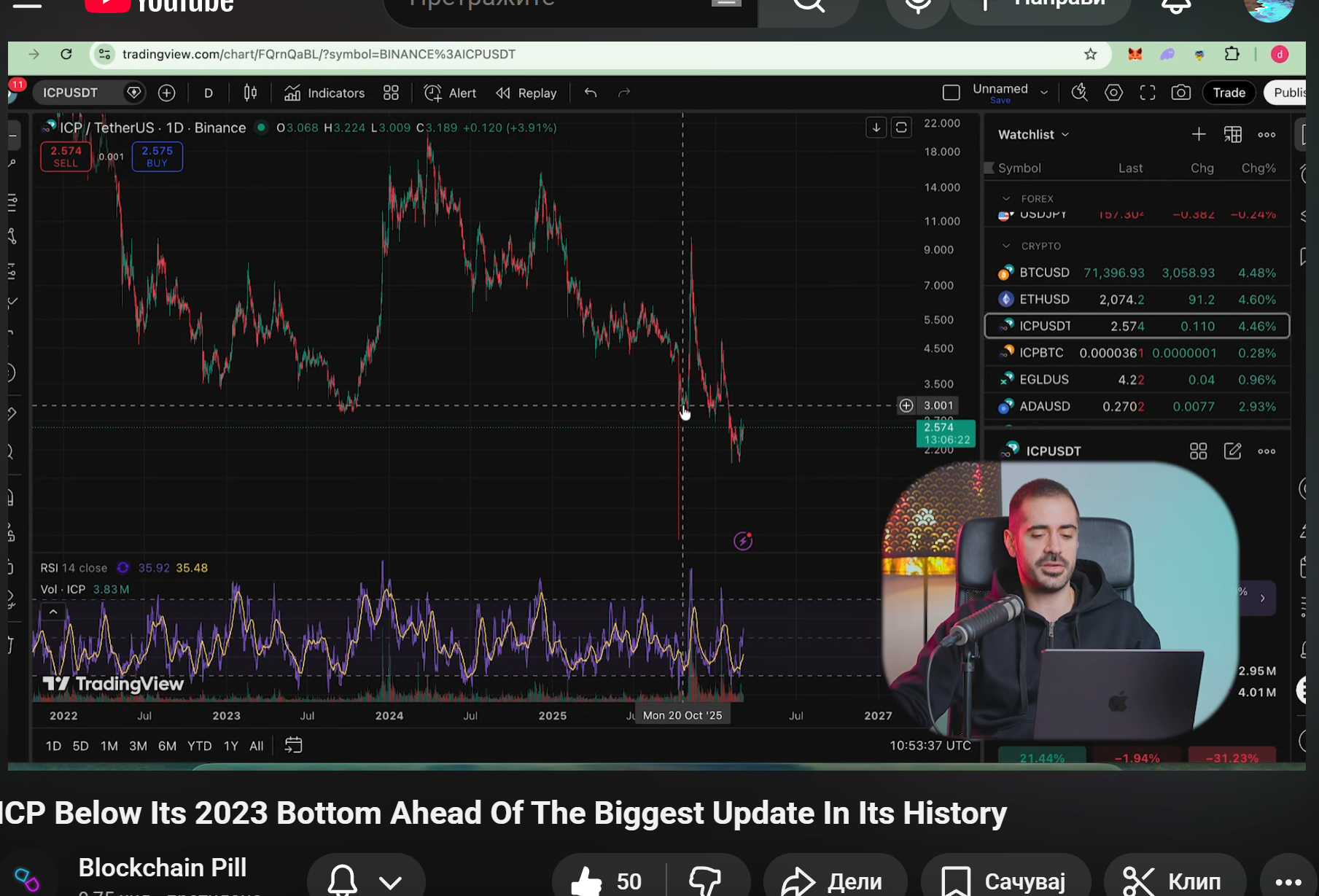Collapse the indicator pane with up chevron
Screen dimensions: 1319x896
tap(53, 612)
